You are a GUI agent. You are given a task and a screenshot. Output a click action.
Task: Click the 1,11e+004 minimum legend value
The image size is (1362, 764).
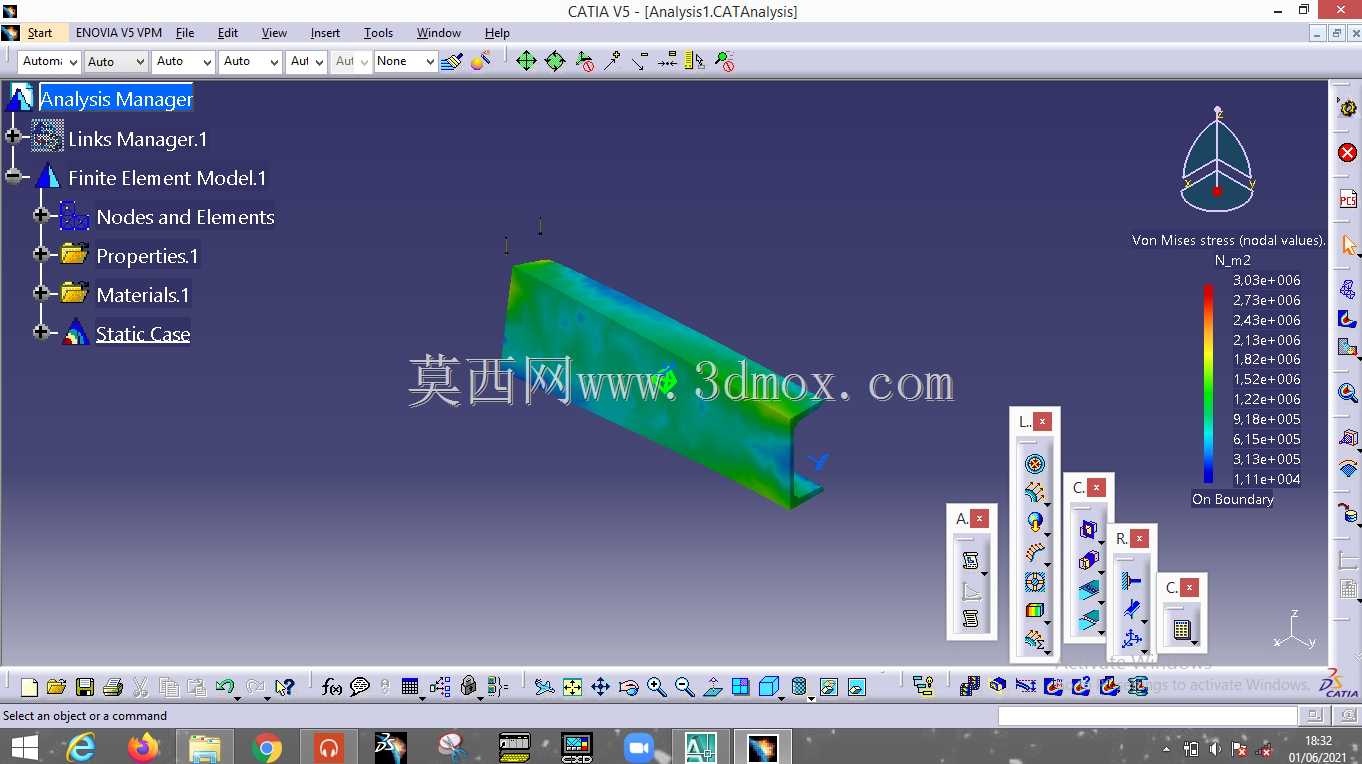tap(1266, 479)
